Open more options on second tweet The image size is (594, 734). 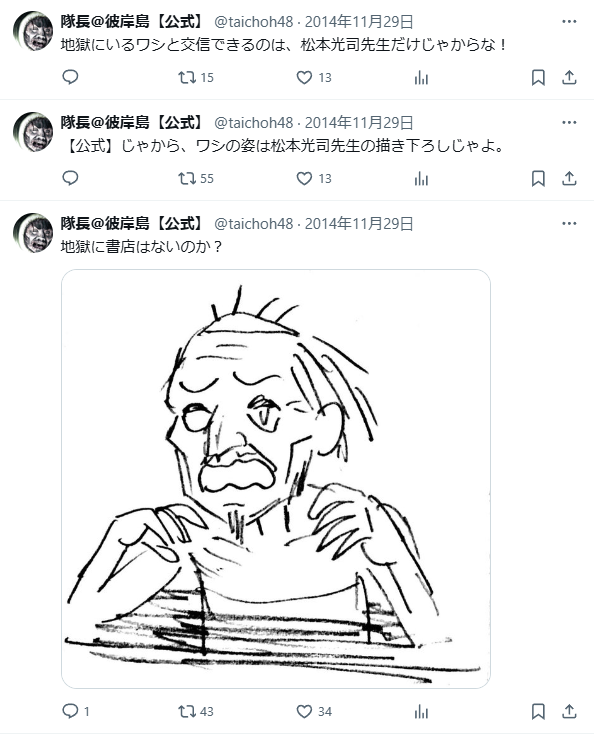[x=569, y=123]
